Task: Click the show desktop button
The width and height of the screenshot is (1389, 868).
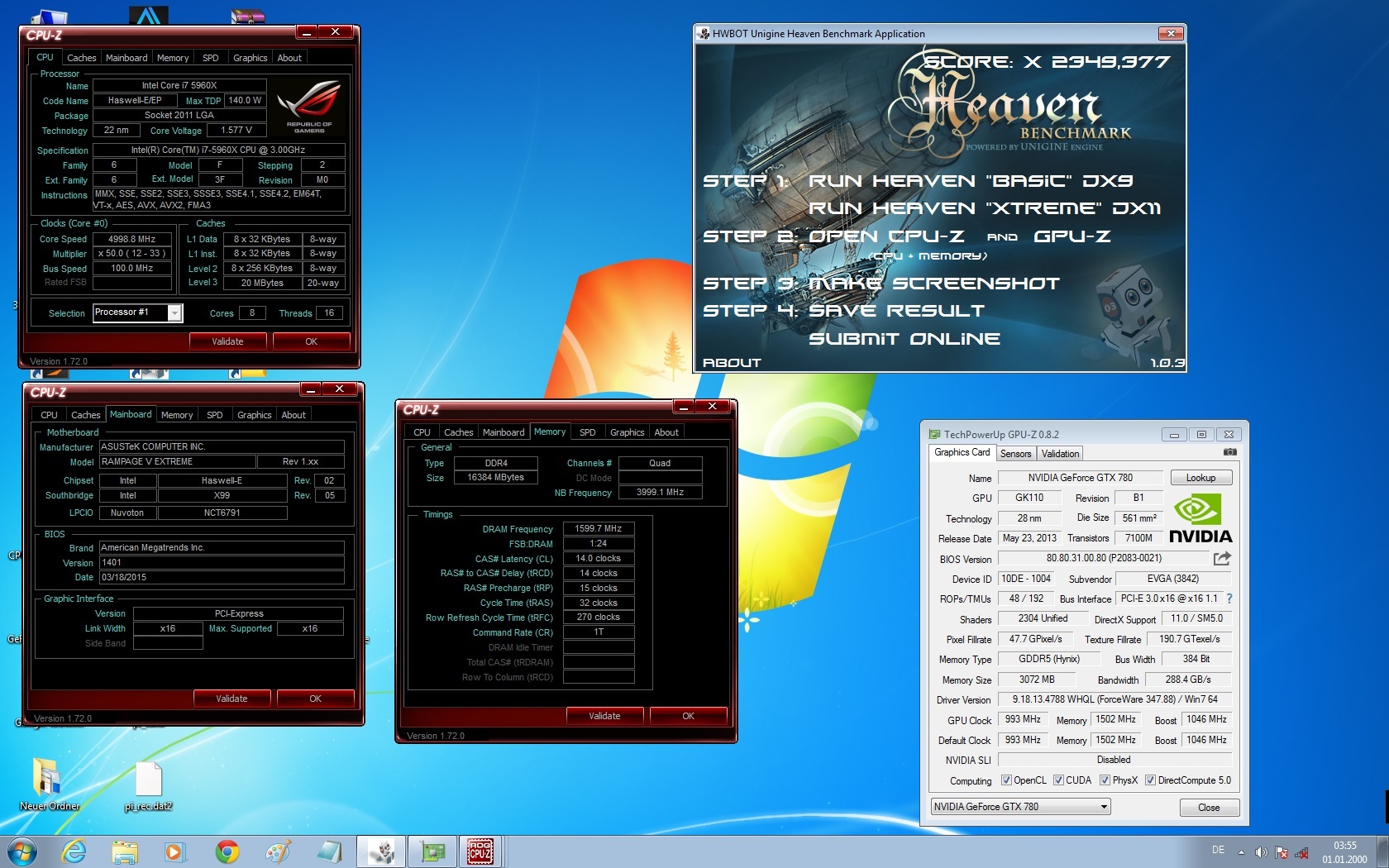Action: pos(1382,851)
